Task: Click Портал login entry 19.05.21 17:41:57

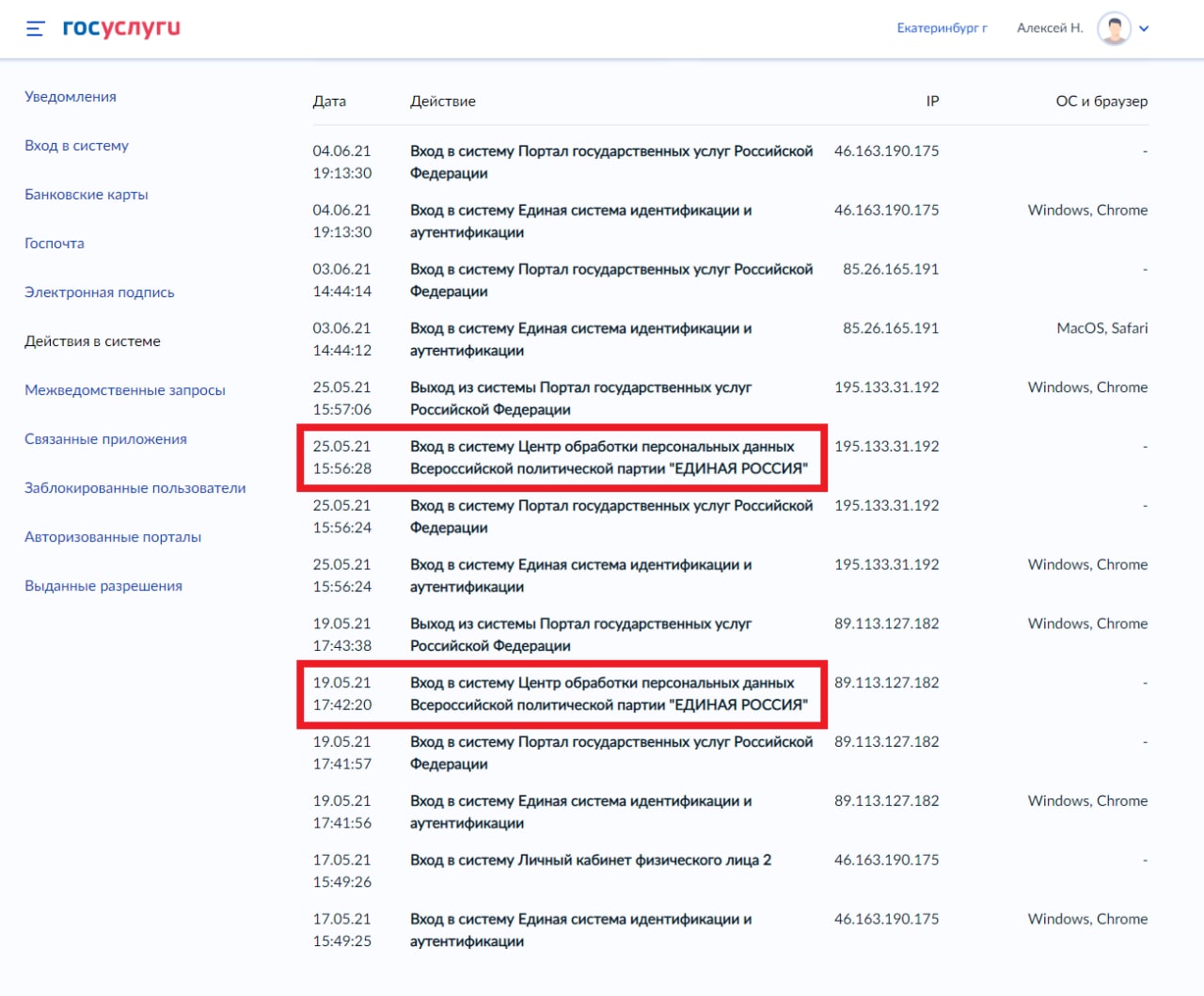Action: (x=611, y=753)
